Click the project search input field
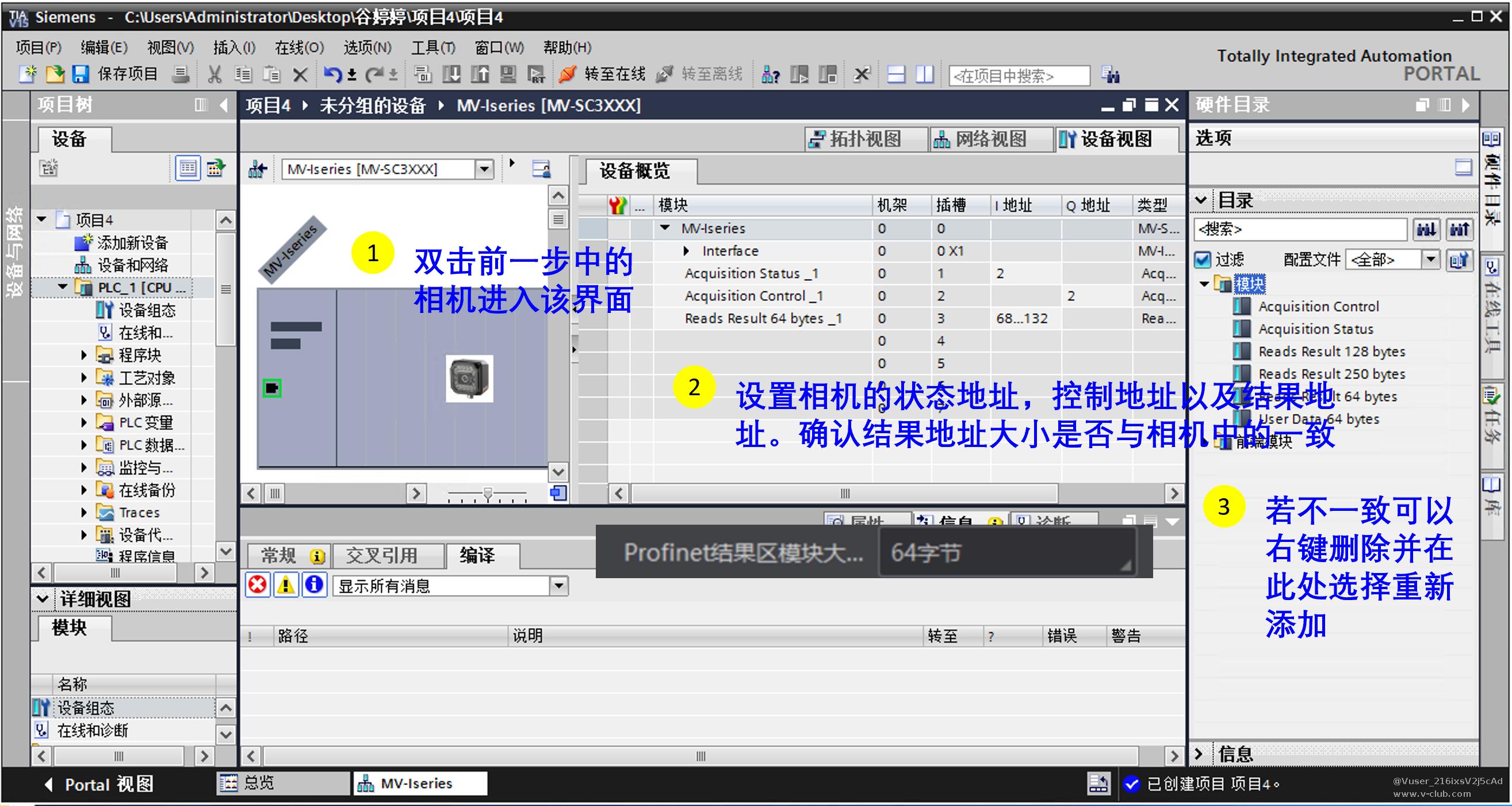 click(1020, 76)
